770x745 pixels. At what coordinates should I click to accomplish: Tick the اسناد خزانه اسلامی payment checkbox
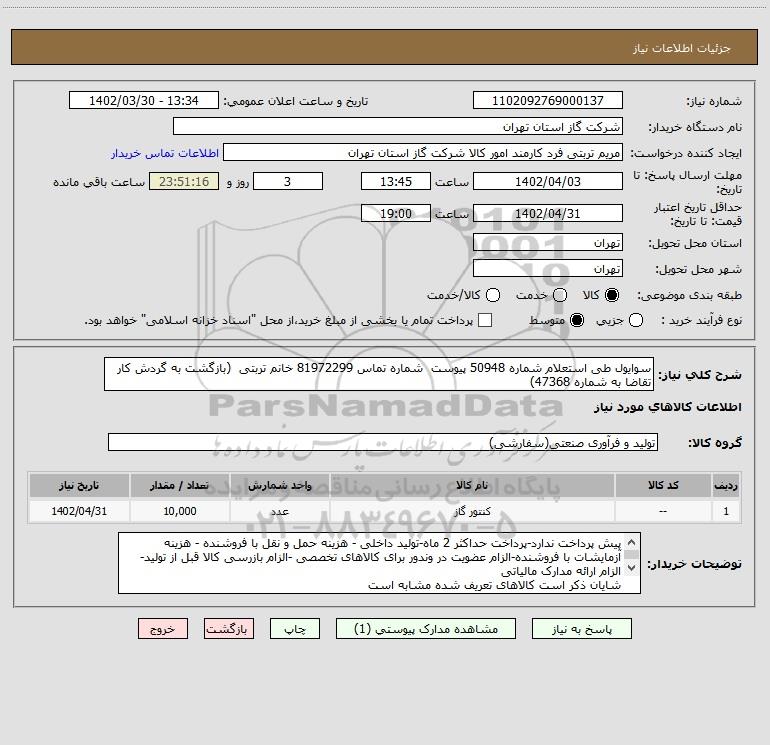tap(485, 321)
